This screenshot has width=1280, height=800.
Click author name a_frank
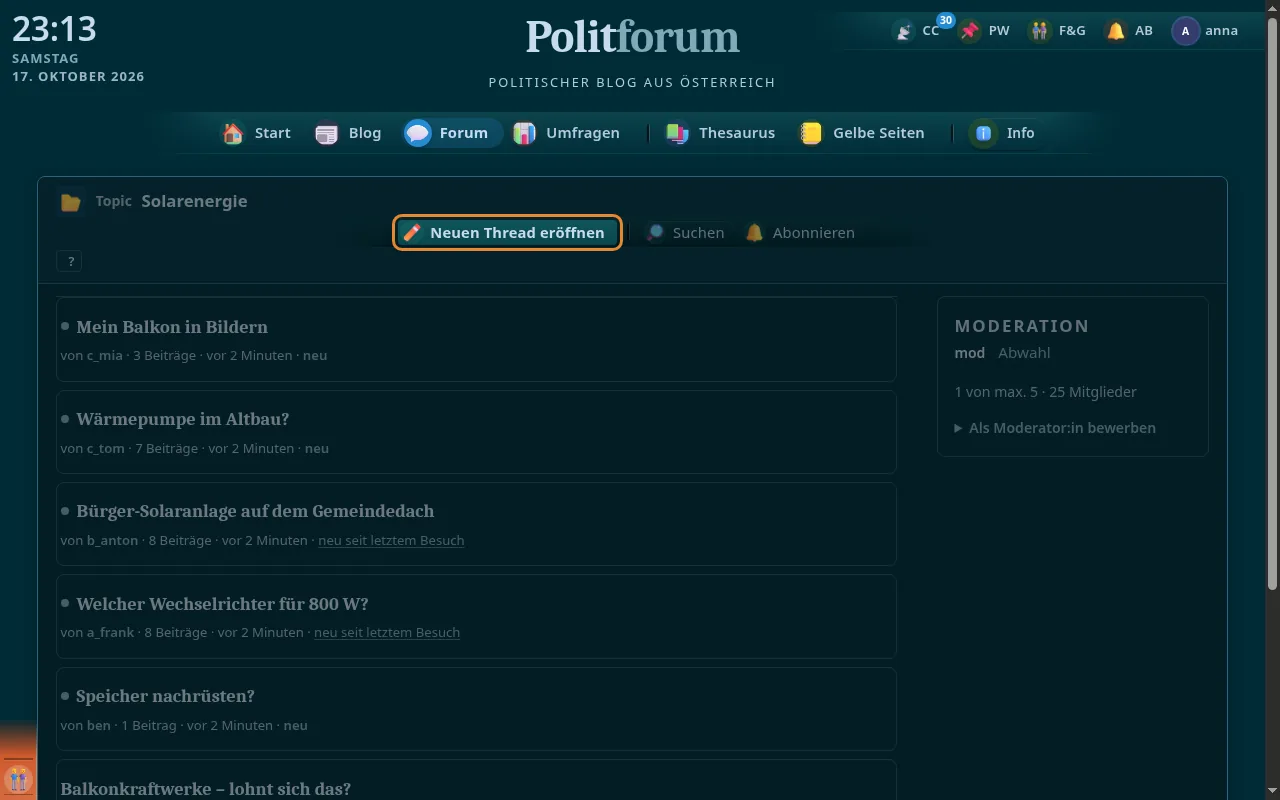[111, 633]
